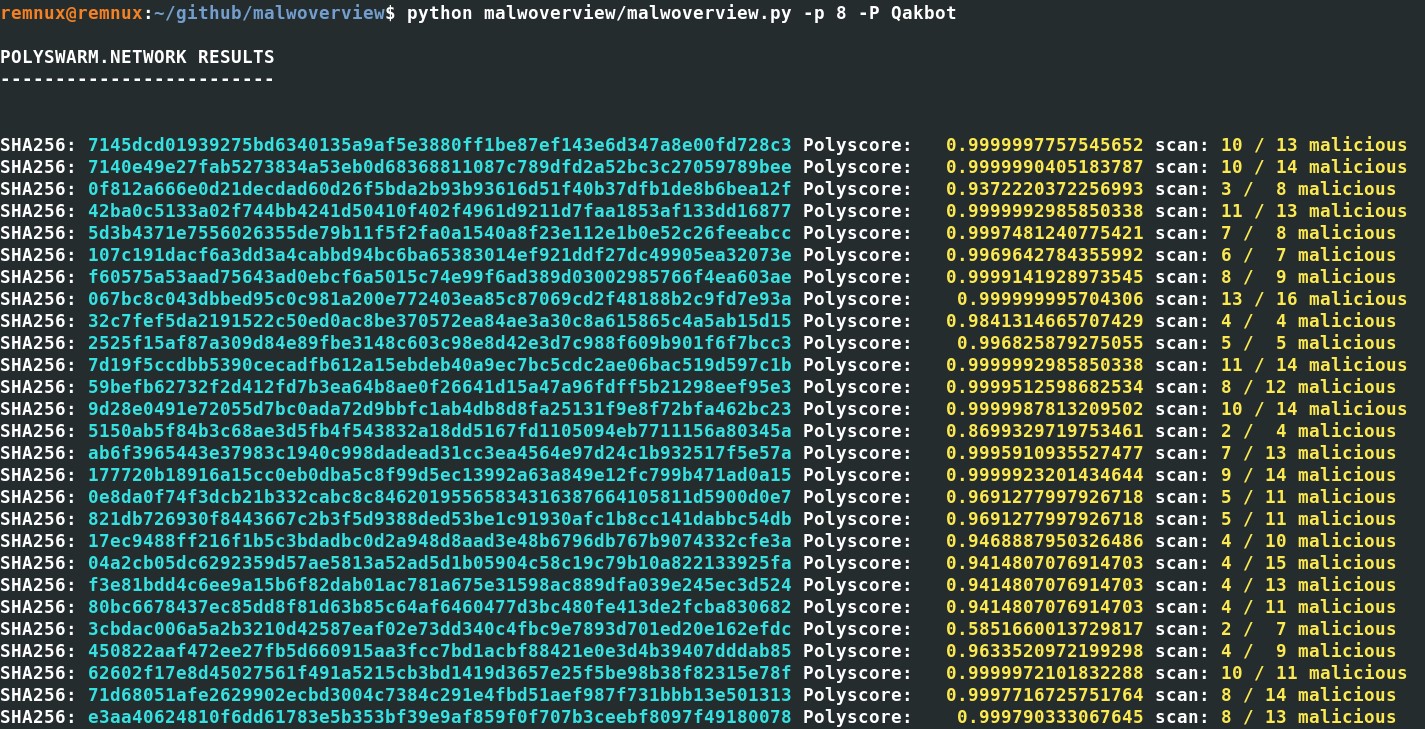Screen dimensions: 1425x729
Task: Click the POLYSWARM.NETWORK RESULTS heading
Action: tap(137, 57)
